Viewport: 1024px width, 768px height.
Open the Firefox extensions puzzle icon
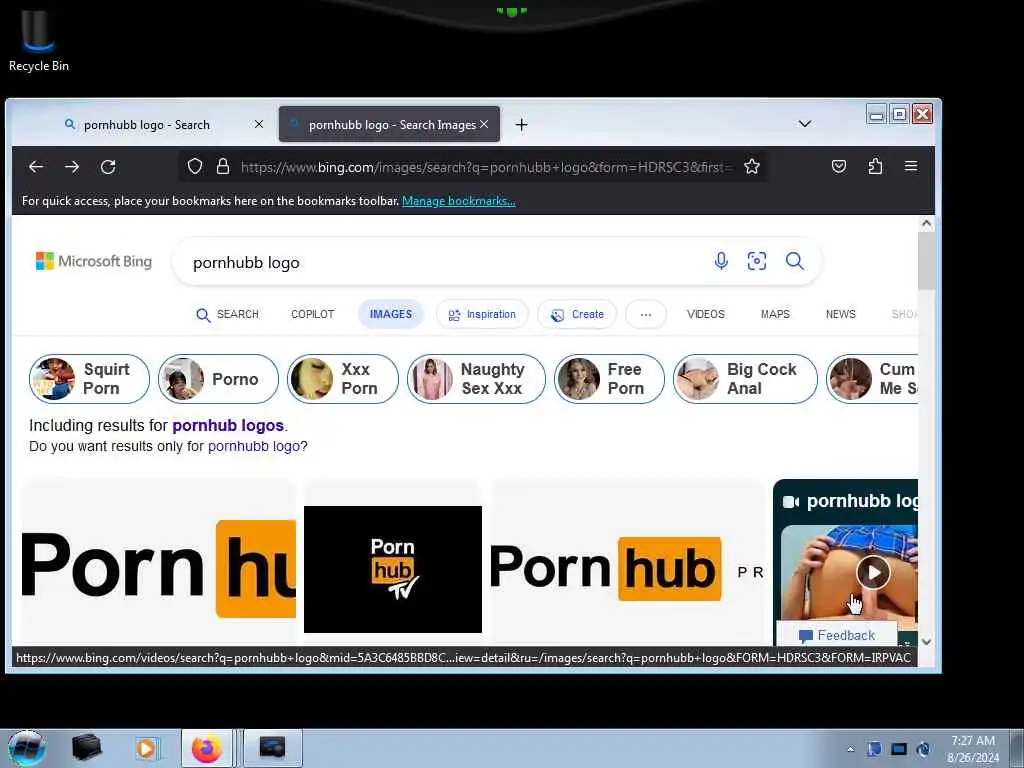(x=875, y=167)
